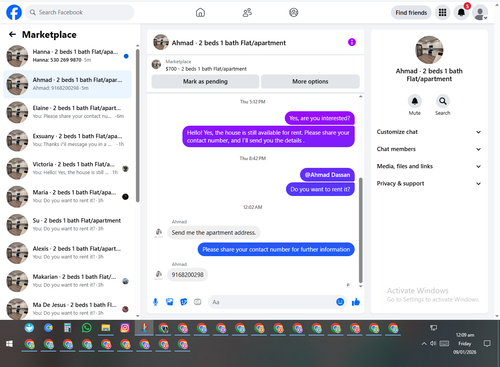Click the More options button

[x=310, y=81]
